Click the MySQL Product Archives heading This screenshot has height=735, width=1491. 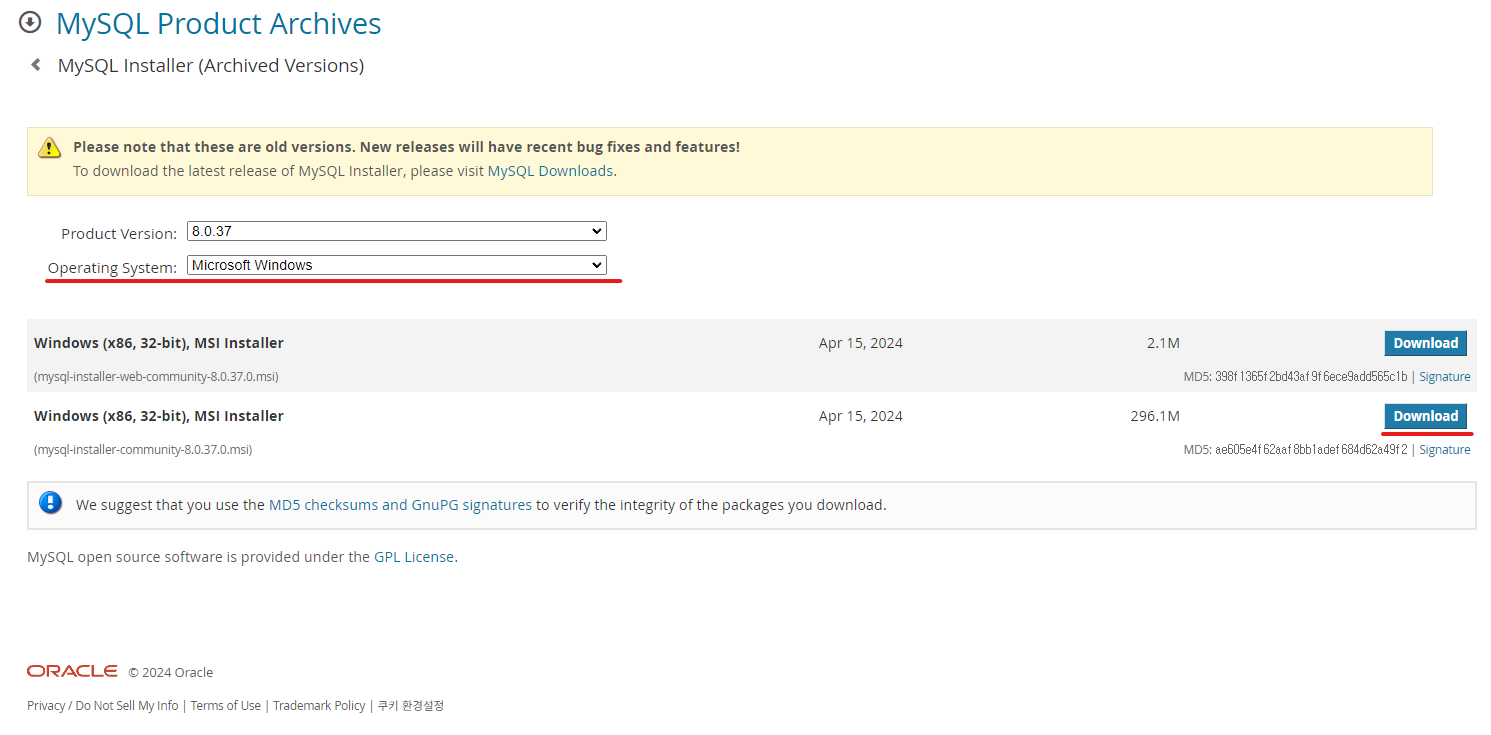pos(219,23)
